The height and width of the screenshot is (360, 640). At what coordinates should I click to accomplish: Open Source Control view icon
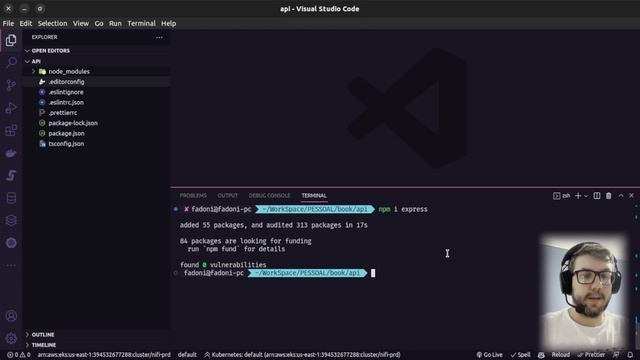11,85
